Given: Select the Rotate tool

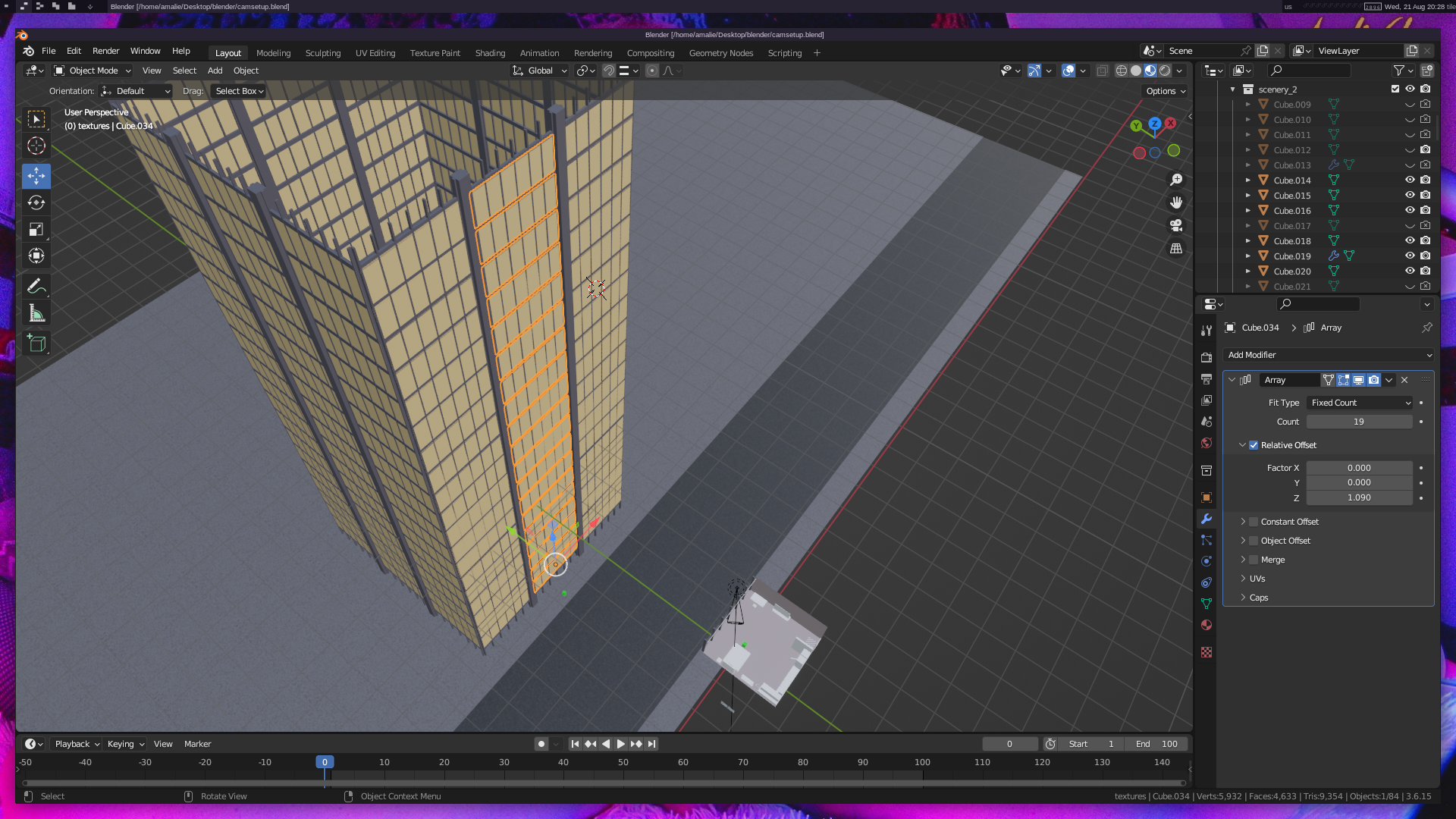Looking at the screenshot, I should tap(36, 202).
